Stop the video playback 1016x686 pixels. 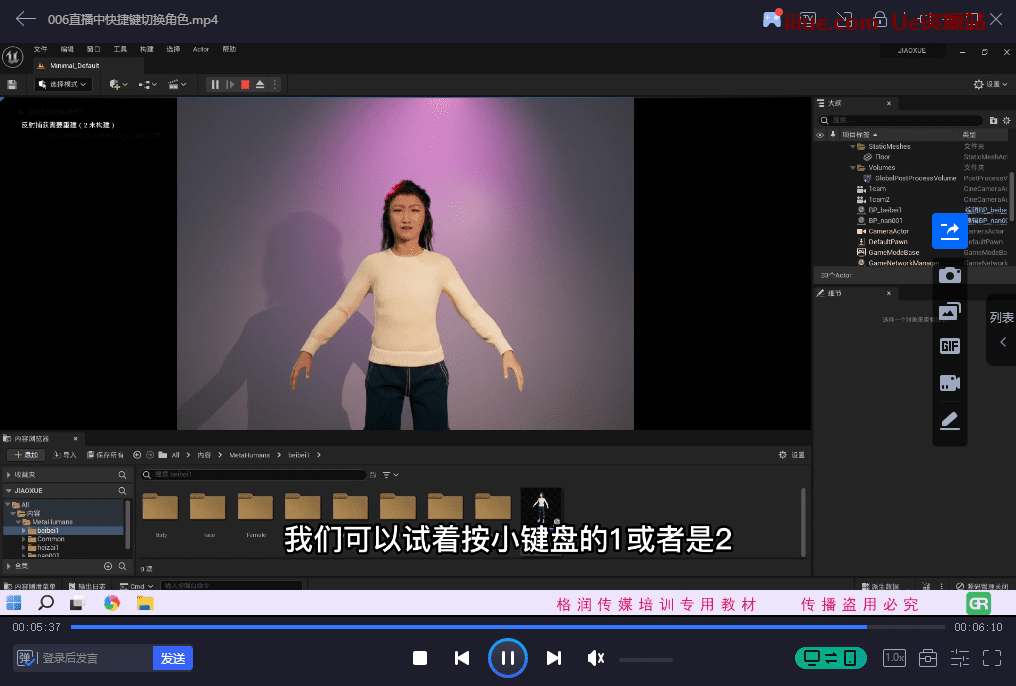coord(420,658)
